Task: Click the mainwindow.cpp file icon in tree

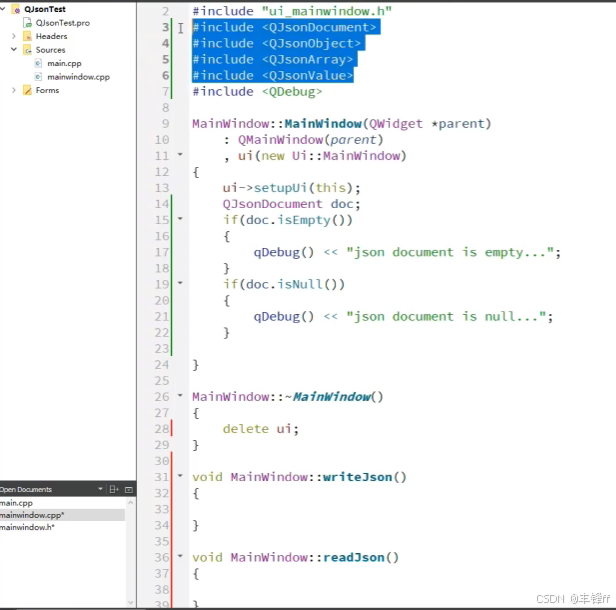Action: [x=38, y=77]
